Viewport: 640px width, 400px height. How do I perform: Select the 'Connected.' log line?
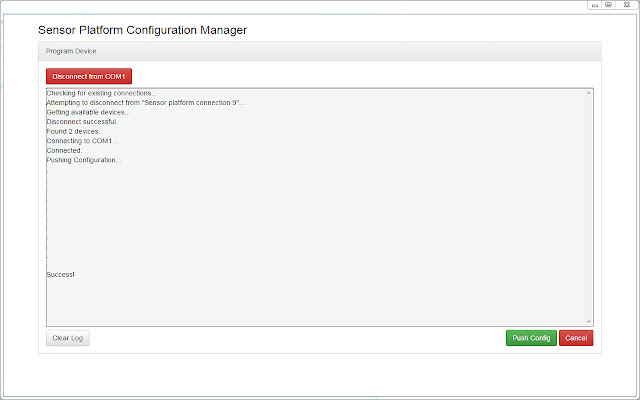(64, 150)
